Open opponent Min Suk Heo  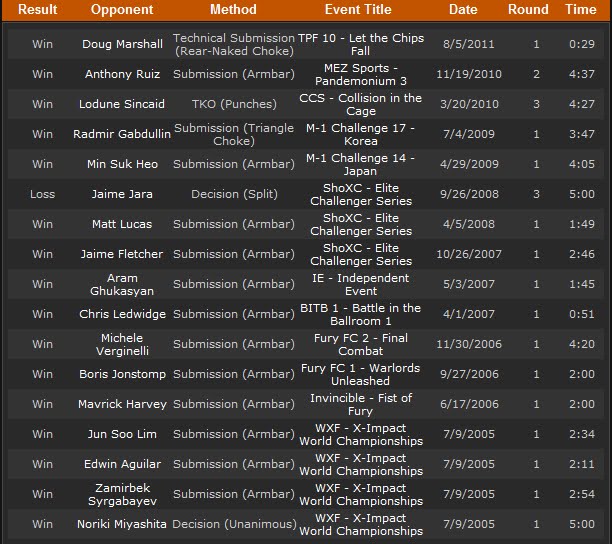pos(122,164)
